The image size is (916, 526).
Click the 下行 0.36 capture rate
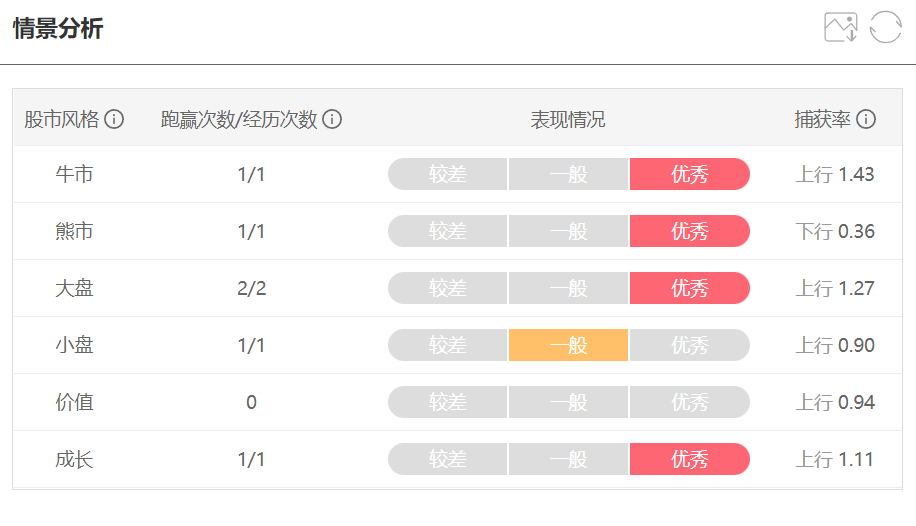click(835, 231)
